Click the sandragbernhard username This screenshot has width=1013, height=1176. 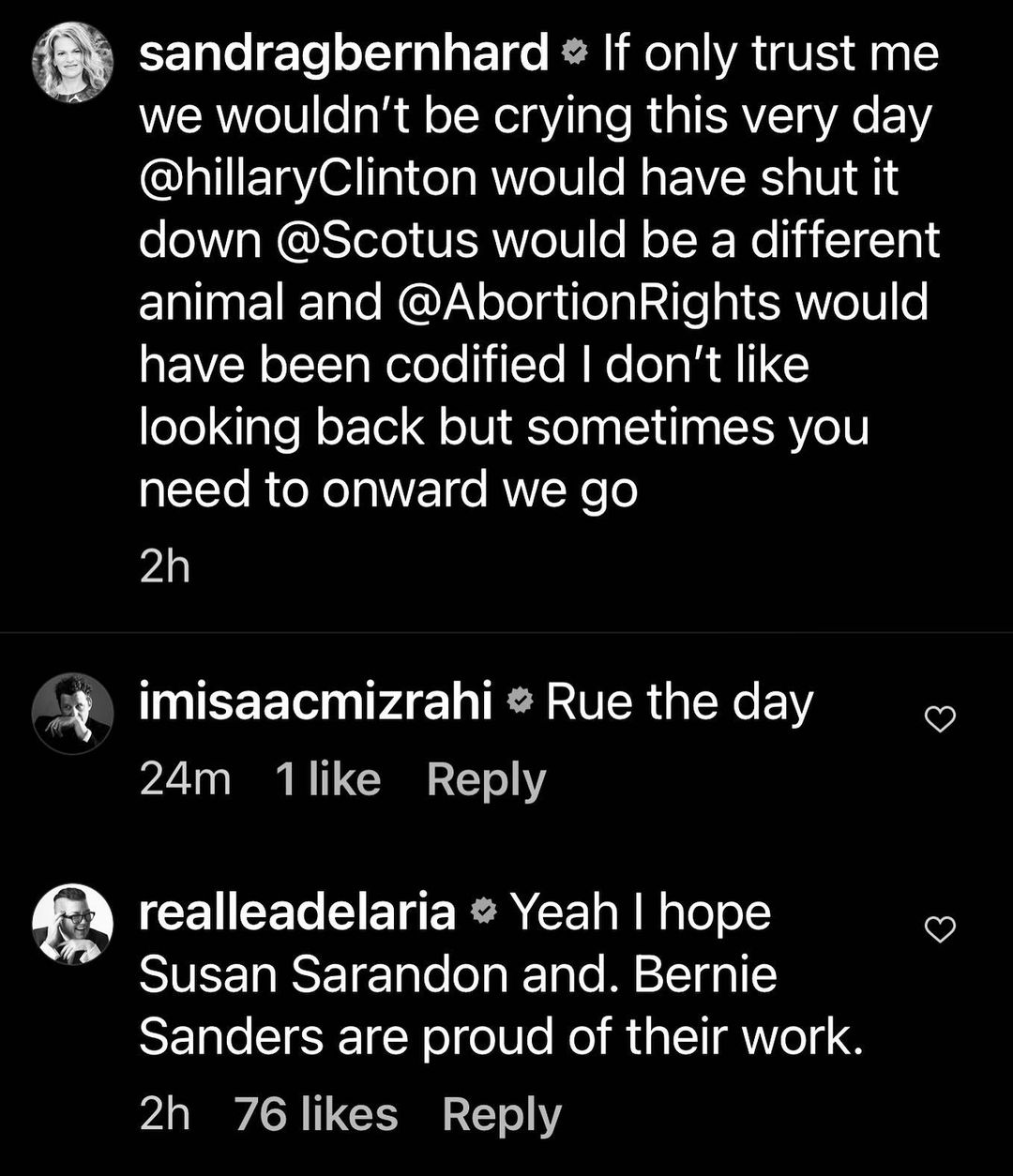pyautogui.click(x=343, y=54)
